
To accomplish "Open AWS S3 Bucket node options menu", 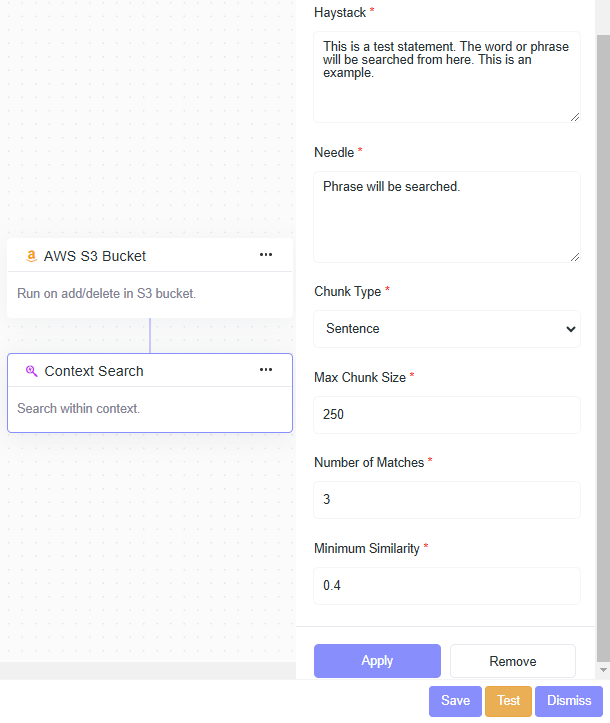I will (x=266, y=255).
